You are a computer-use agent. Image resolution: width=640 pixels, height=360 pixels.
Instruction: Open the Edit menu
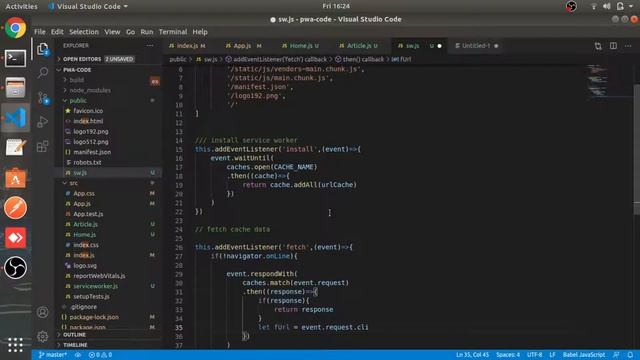(57, 32)
